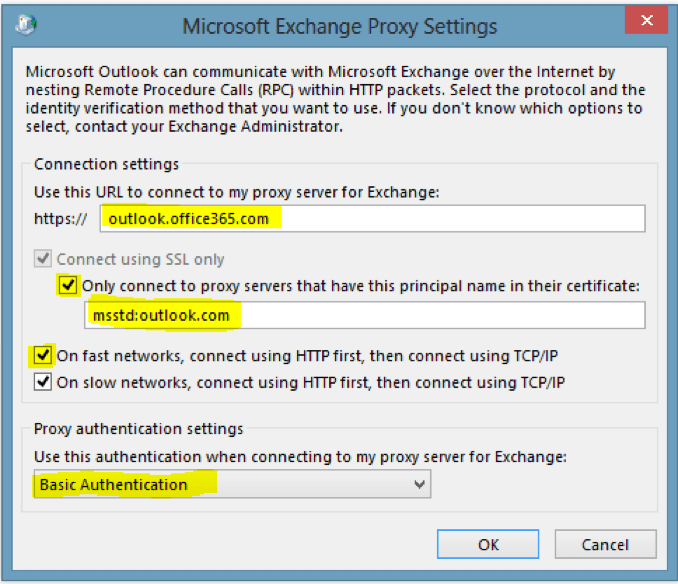Toggle the On slow networks checkbox
Viewport: 678px width, 584px height.
42,382
